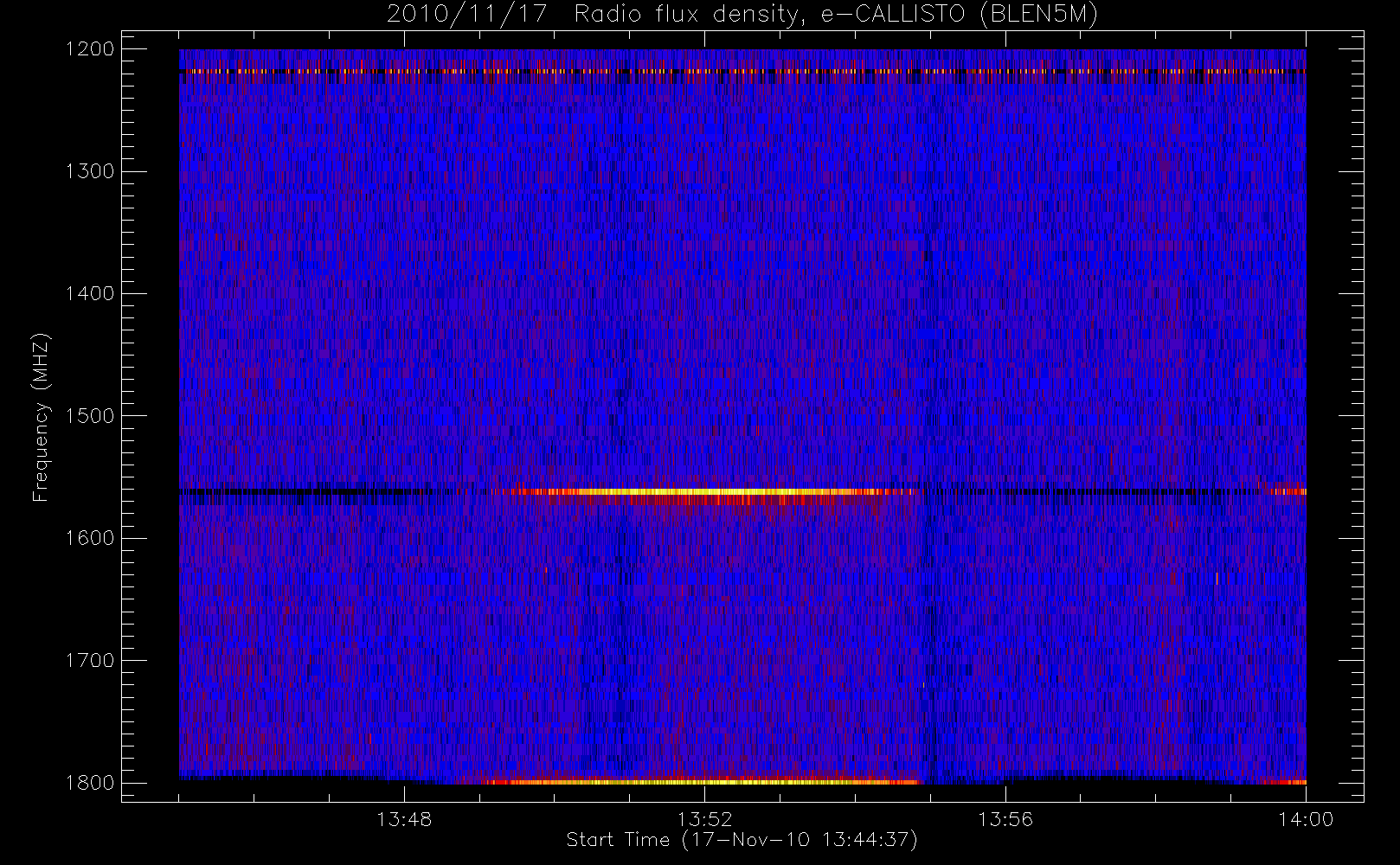Click the 14:00 time tick label
Screen dimensions: 1400x865
tap(1306, 819)
